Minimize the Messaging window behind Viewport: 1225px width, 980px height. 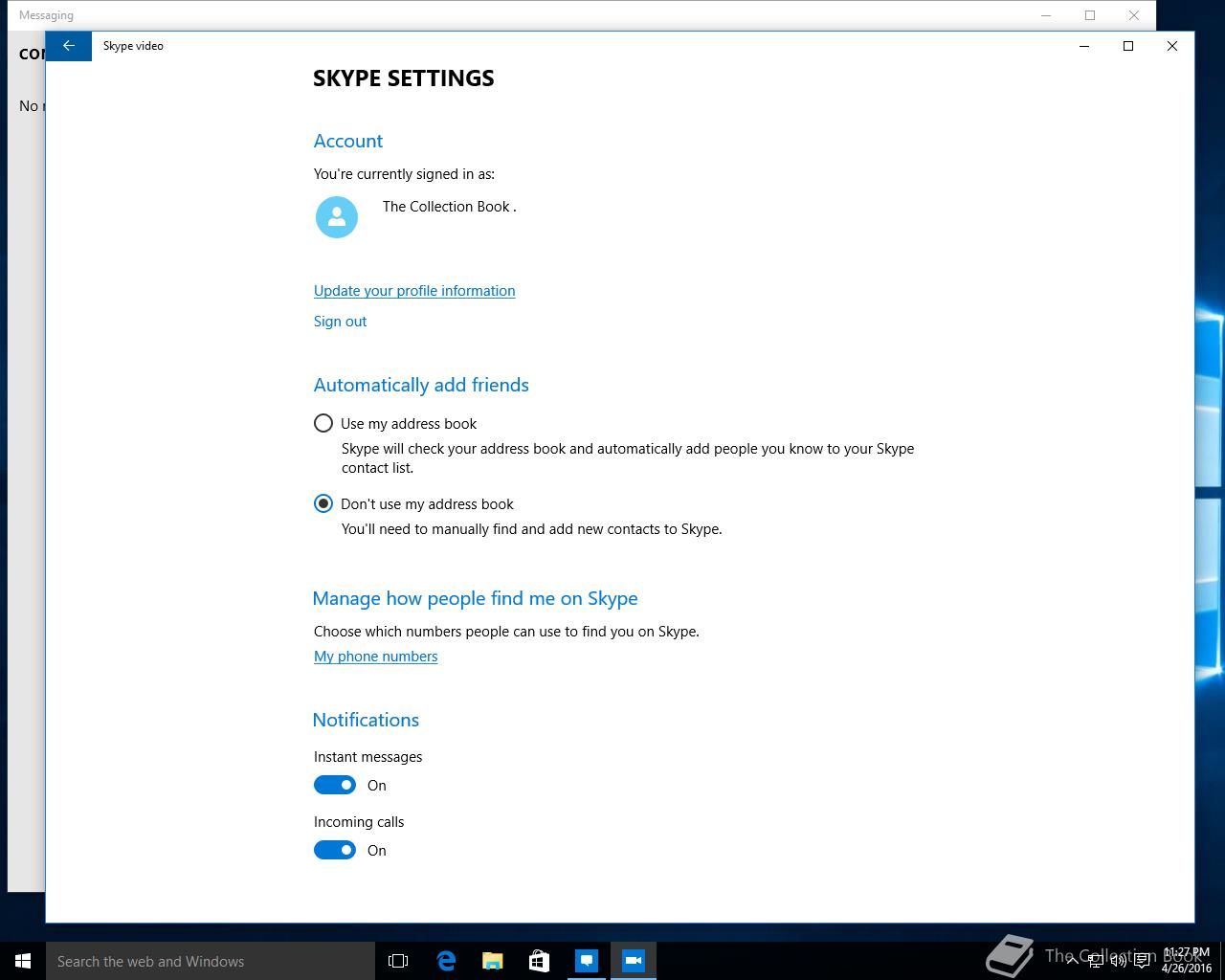click(x=1046, y=15)
